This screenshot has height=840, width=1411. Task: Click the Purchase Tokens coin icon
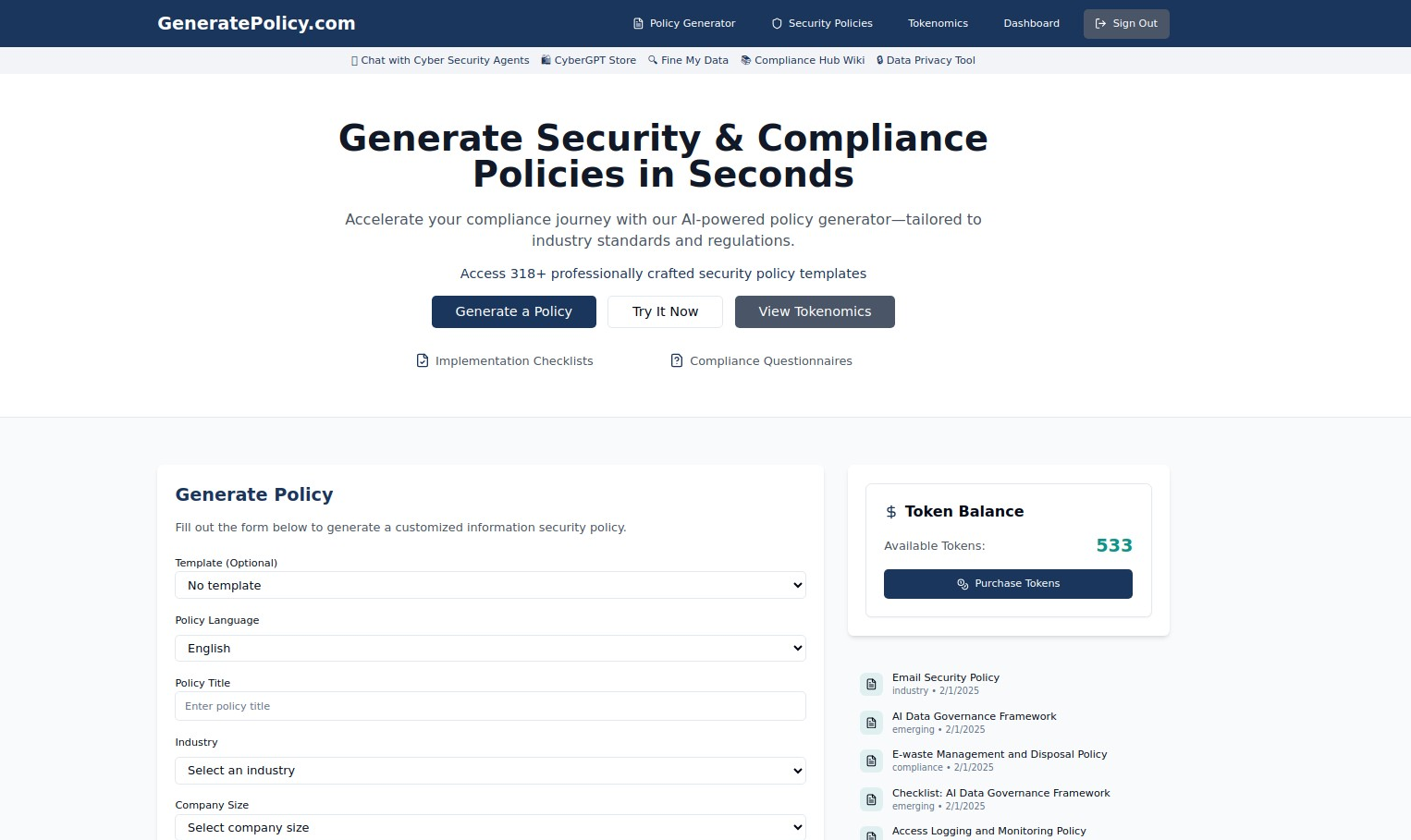point(962,583)
